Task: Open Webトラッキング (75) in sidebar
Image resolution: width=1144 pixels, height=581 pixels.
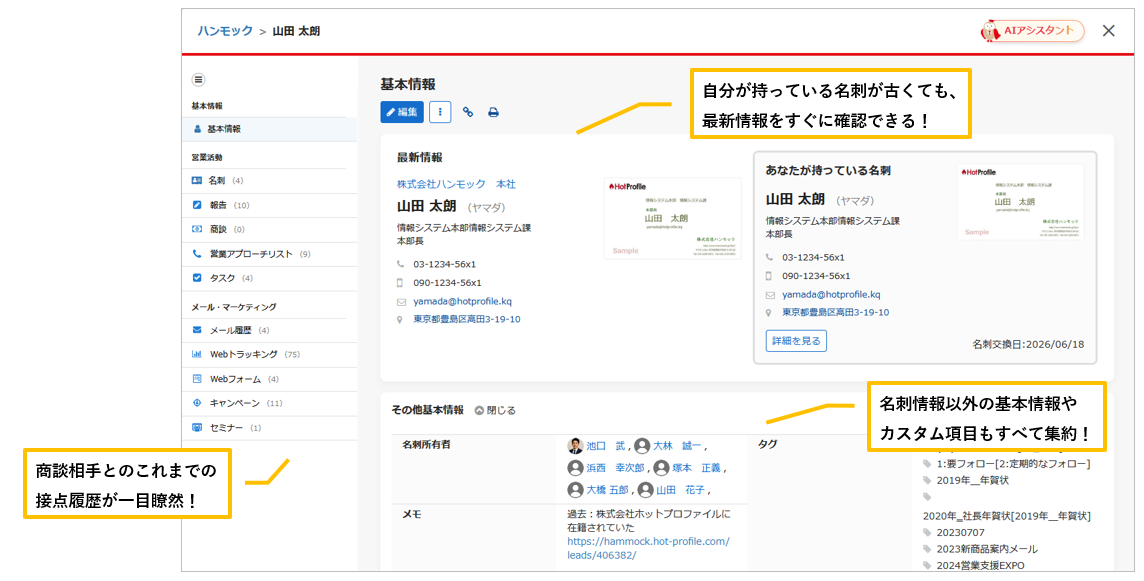Action: pyautogui.click(x=270, y=354)
